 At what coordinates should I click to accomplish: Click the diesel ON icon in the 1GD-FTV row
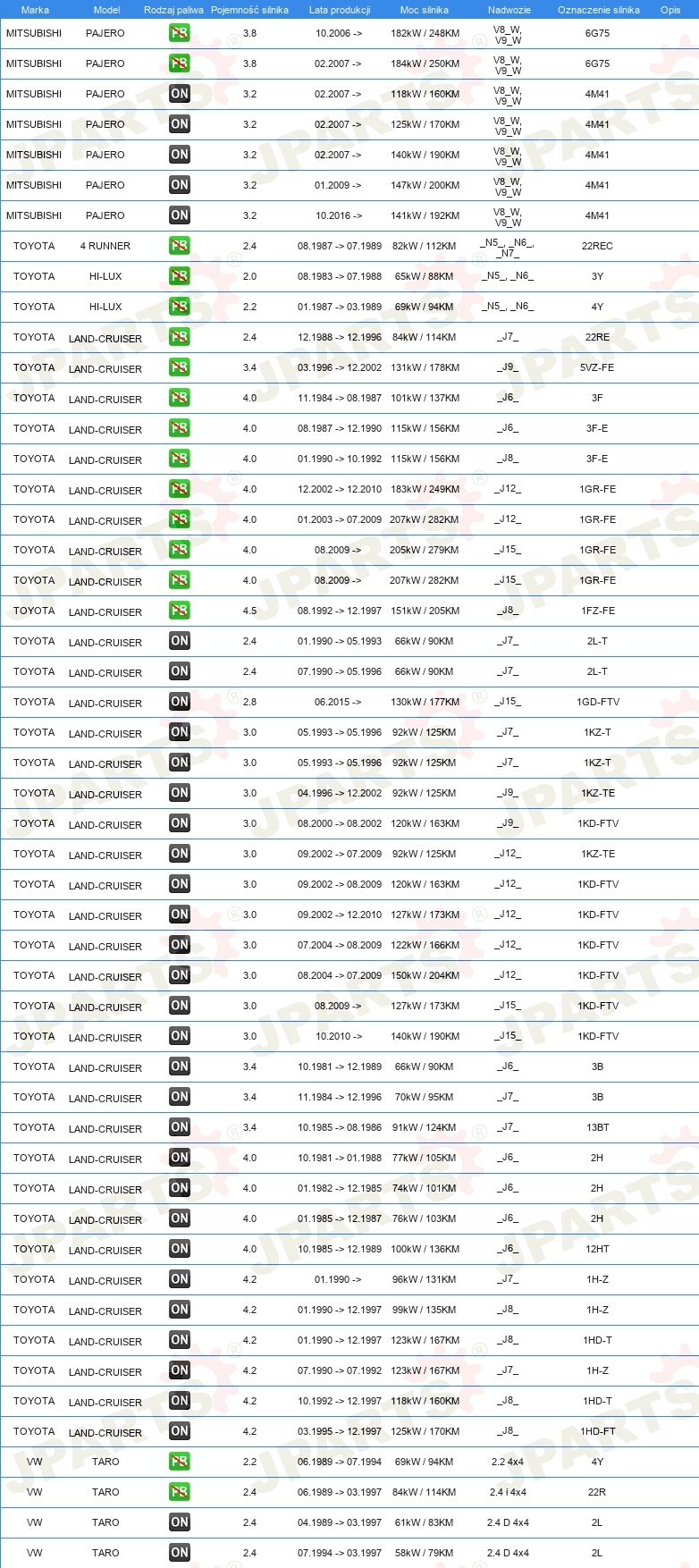click(x=180, y=702)
